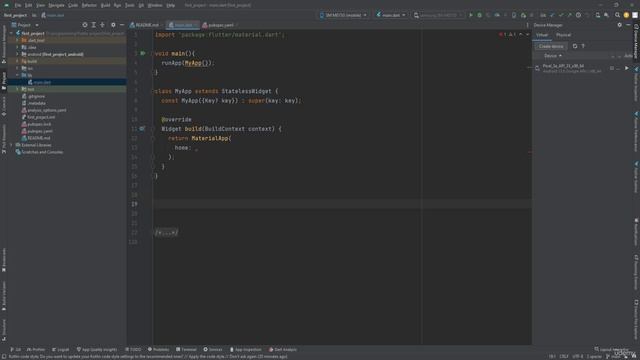640x360 pixels.
Task: Click the Device column sort header
Action: point(553,56)
